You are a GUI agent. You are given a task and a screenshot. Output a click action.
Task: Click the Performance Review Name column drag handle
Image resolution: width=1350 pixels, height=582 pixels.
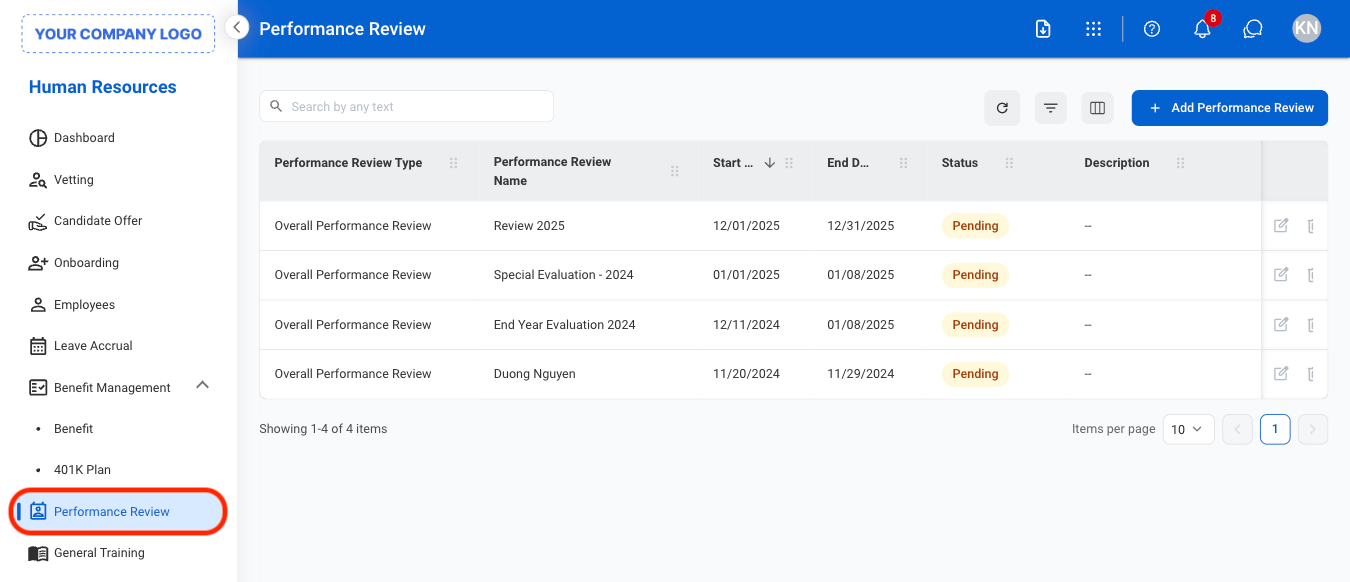click(675, 171)
